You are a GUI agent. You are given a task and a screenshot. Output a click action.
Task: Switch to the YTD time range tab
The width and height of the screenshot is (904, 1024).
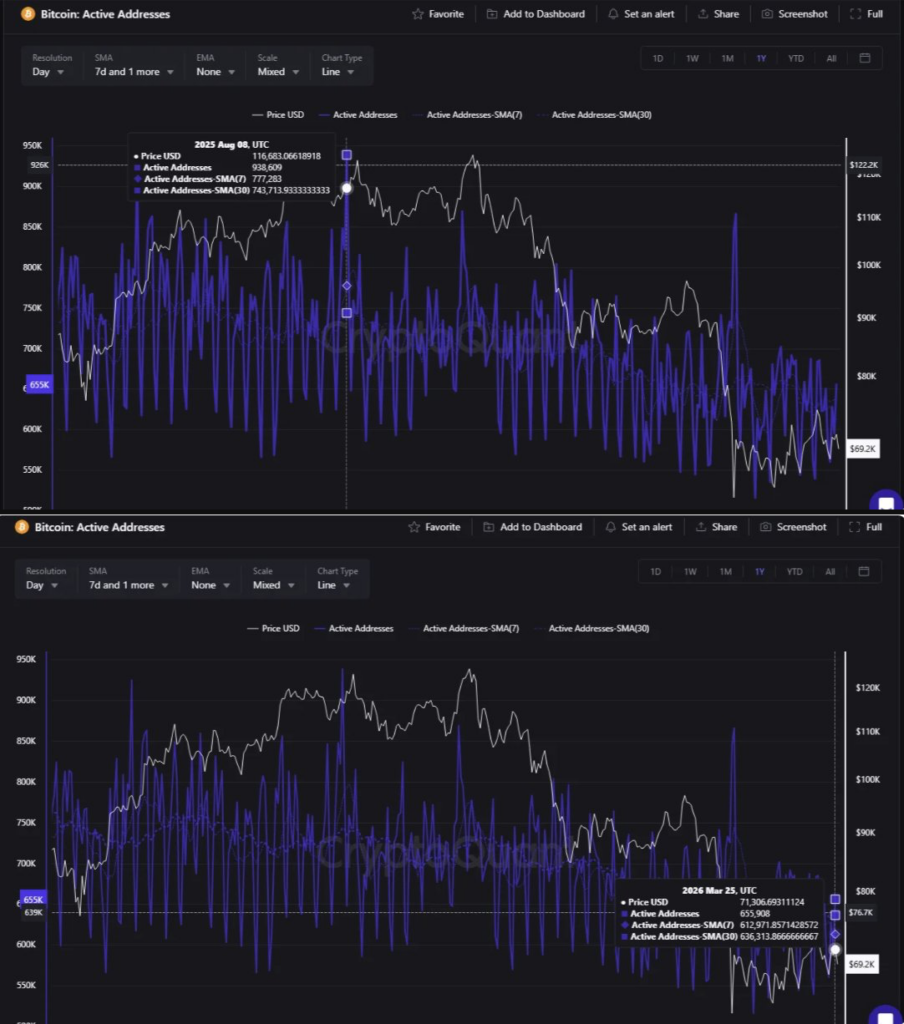[x=795, y=58]
